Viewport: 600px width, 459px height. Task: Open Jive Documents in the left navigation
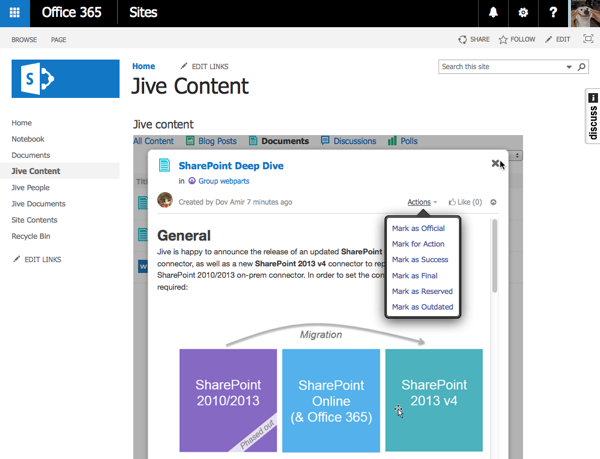tap(38, 204)
